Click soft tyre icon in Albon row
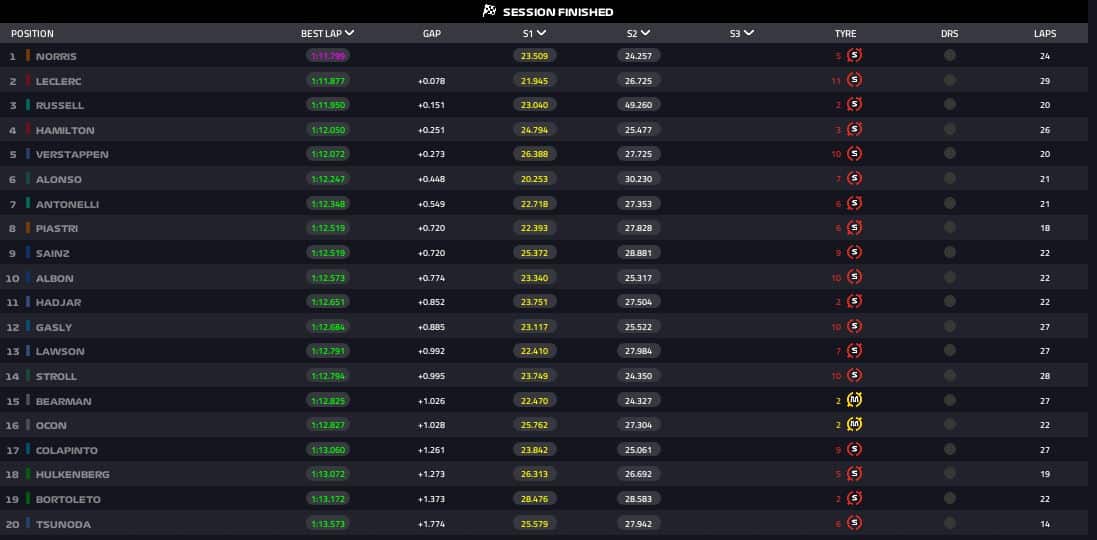Screen dimensions: 1097x540 coord(854,277)
